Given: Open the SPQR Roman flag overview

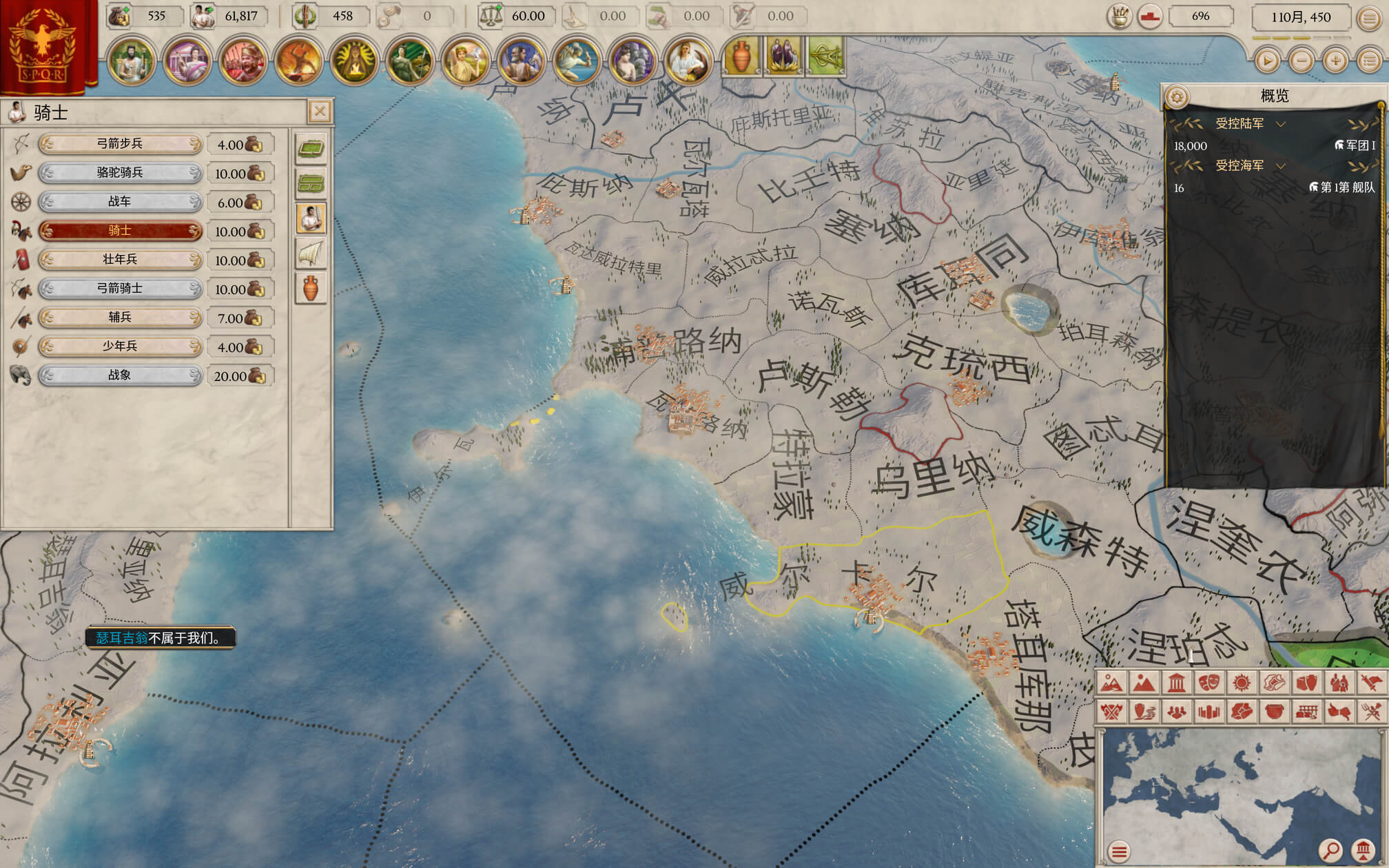Looking at the screenshot, I should [x=47, y=47].
